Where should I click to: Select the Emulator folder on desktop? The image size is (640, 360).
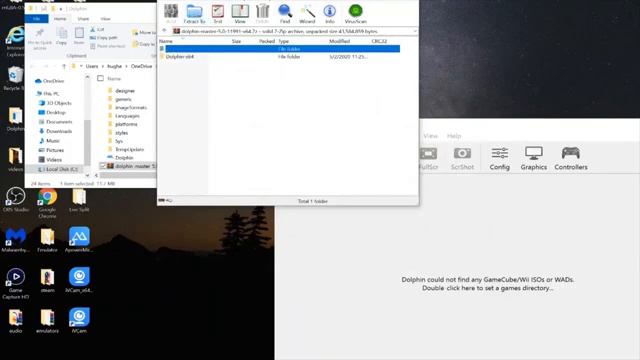pyautogui.click(x=47, y=240)
